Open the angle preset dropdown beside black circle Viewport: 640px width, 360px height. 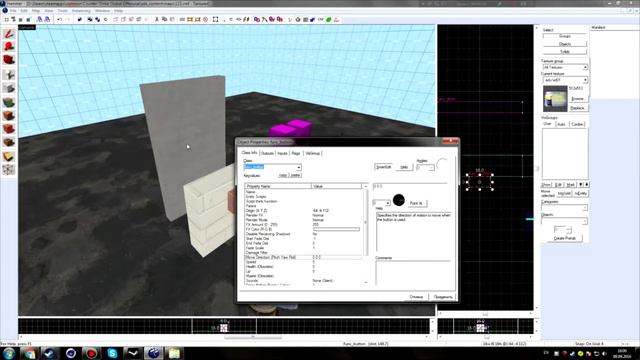tap(387, 203)
